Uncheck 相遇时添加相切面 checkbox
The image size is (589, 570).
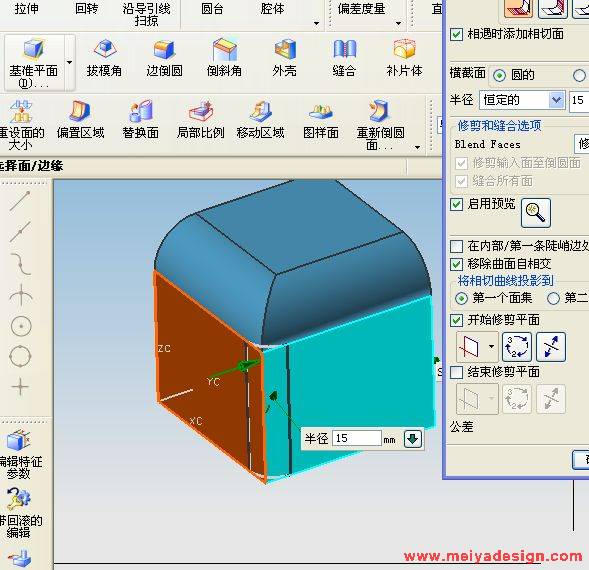[x=456, y=35]
